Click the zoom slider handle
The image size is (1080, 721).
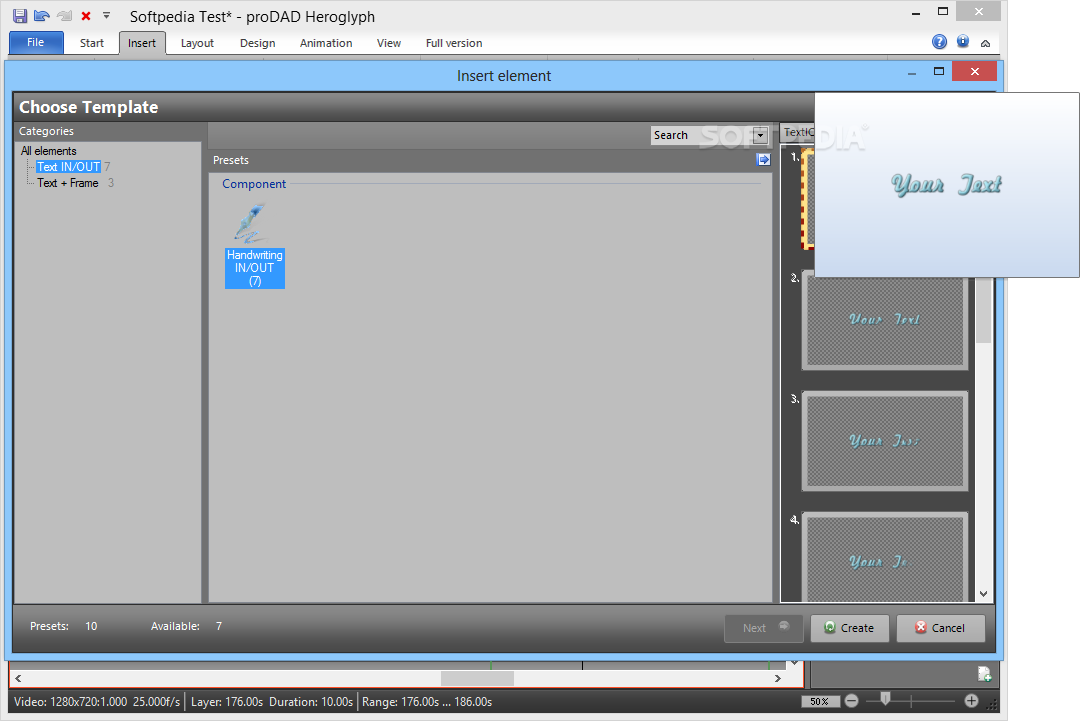pos(886,700)
